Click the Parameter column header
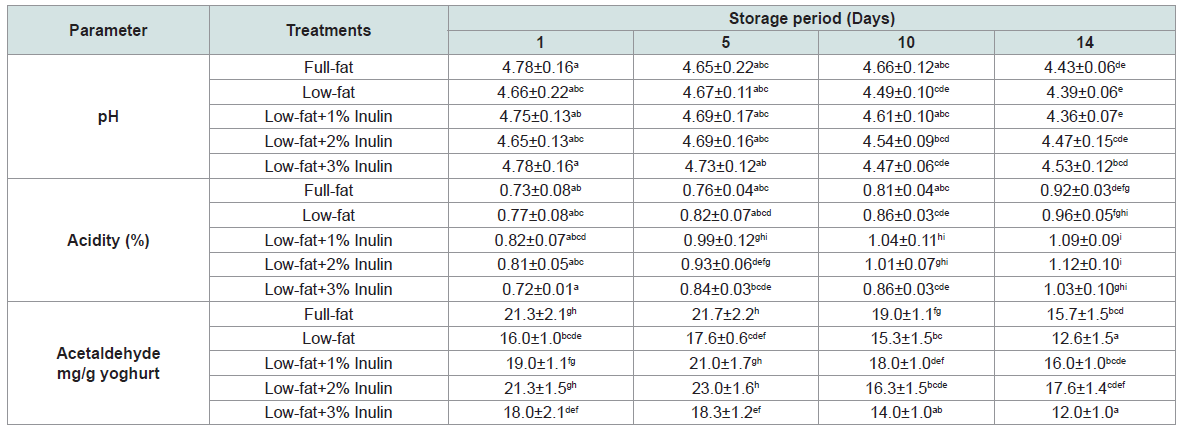Screen dimensions: 1192x432 pos(108,30)
